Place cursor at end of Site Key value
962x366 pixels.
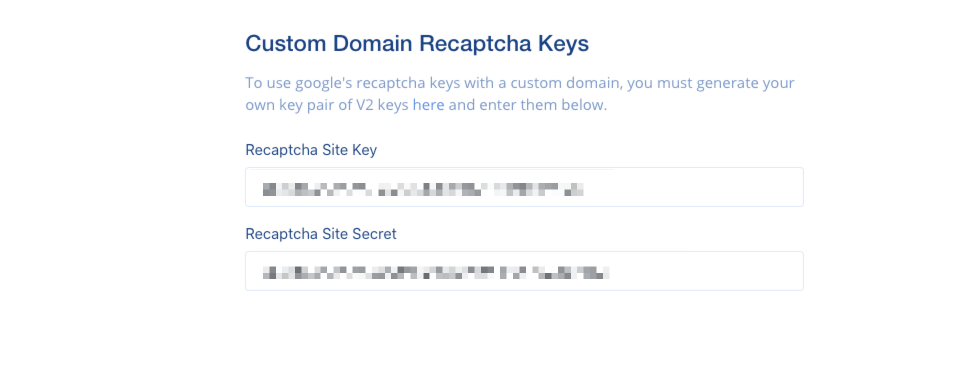tap(583, 189)
